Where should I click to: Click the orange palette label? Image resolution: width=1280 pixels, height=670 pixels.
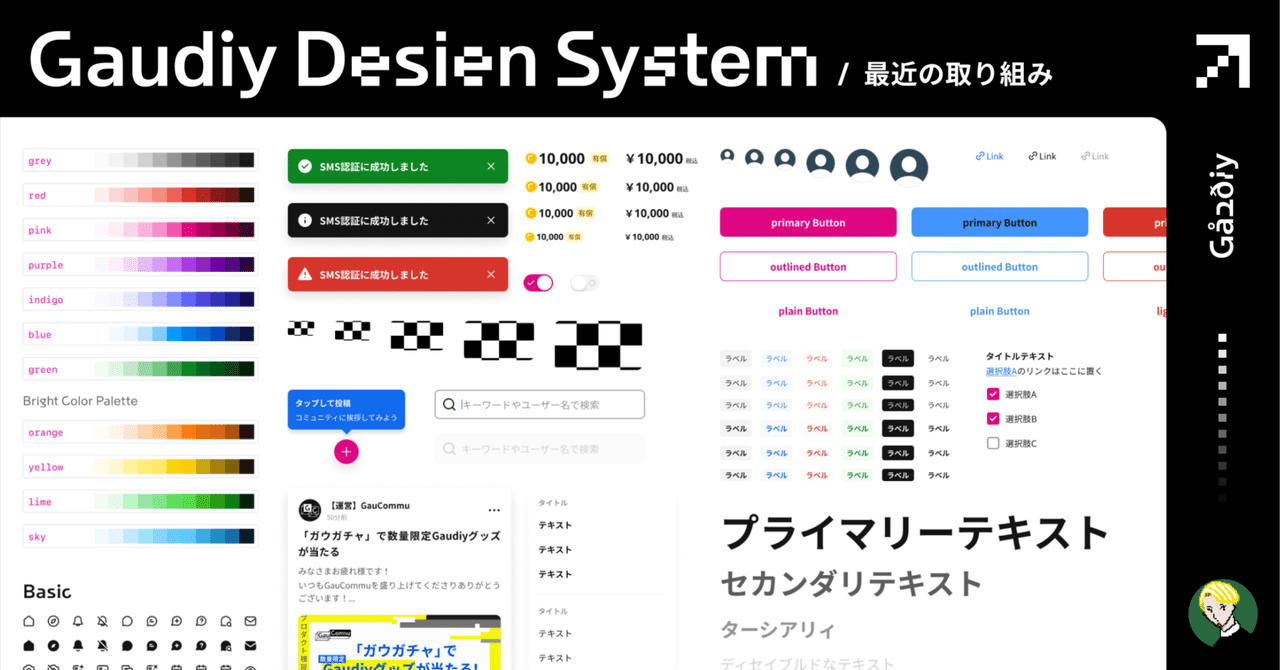click(46, 433)
